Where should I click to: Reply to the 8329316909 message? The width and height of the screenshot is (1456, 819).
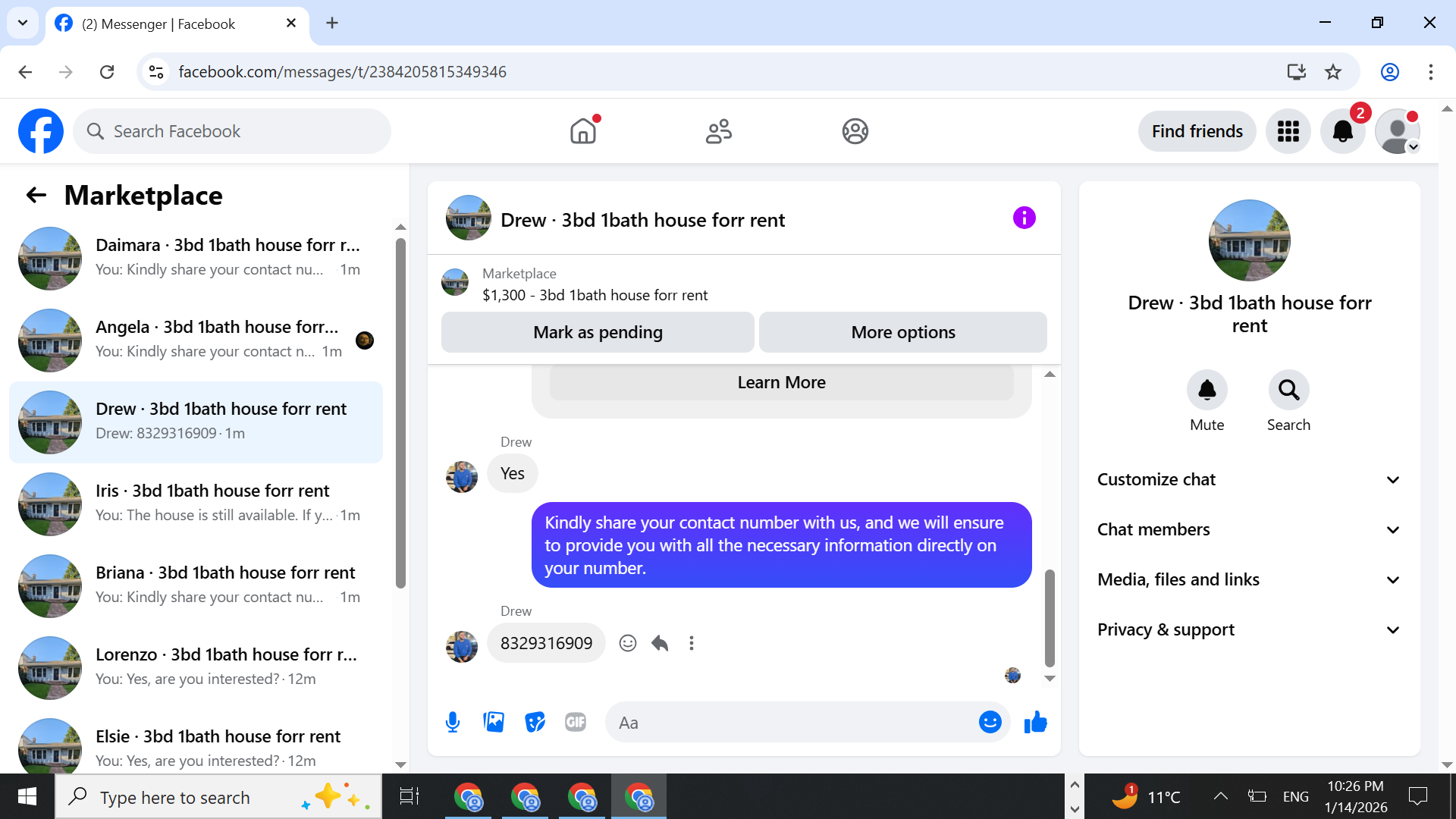660,643
